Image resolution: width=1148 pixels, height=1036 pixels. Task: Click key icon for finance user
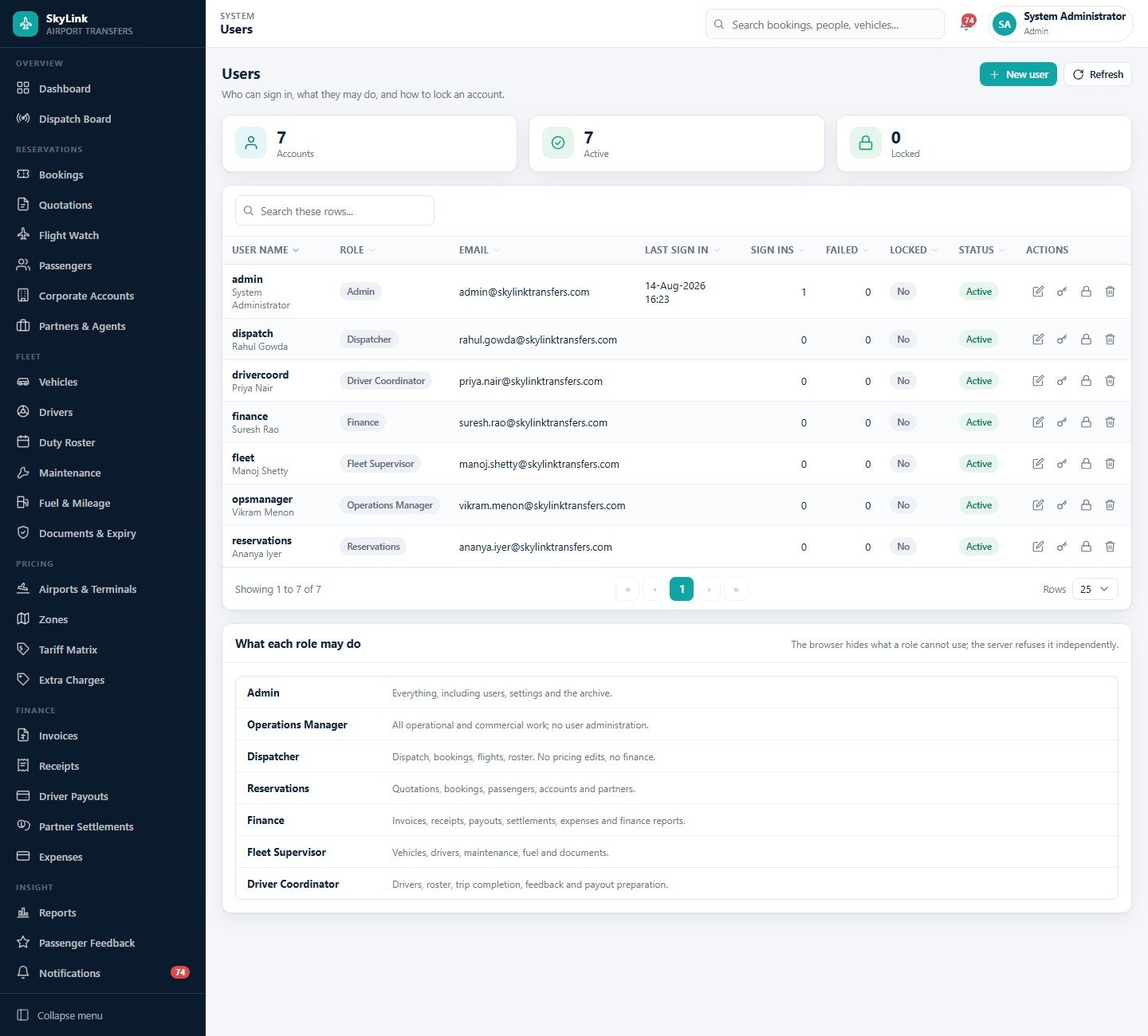pos(1062,422)
